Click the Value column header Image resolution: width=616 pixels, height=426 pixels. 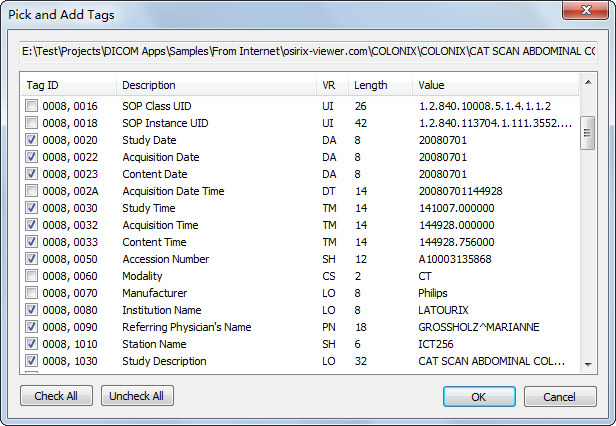pyautogui.click(x=495, y=85)
